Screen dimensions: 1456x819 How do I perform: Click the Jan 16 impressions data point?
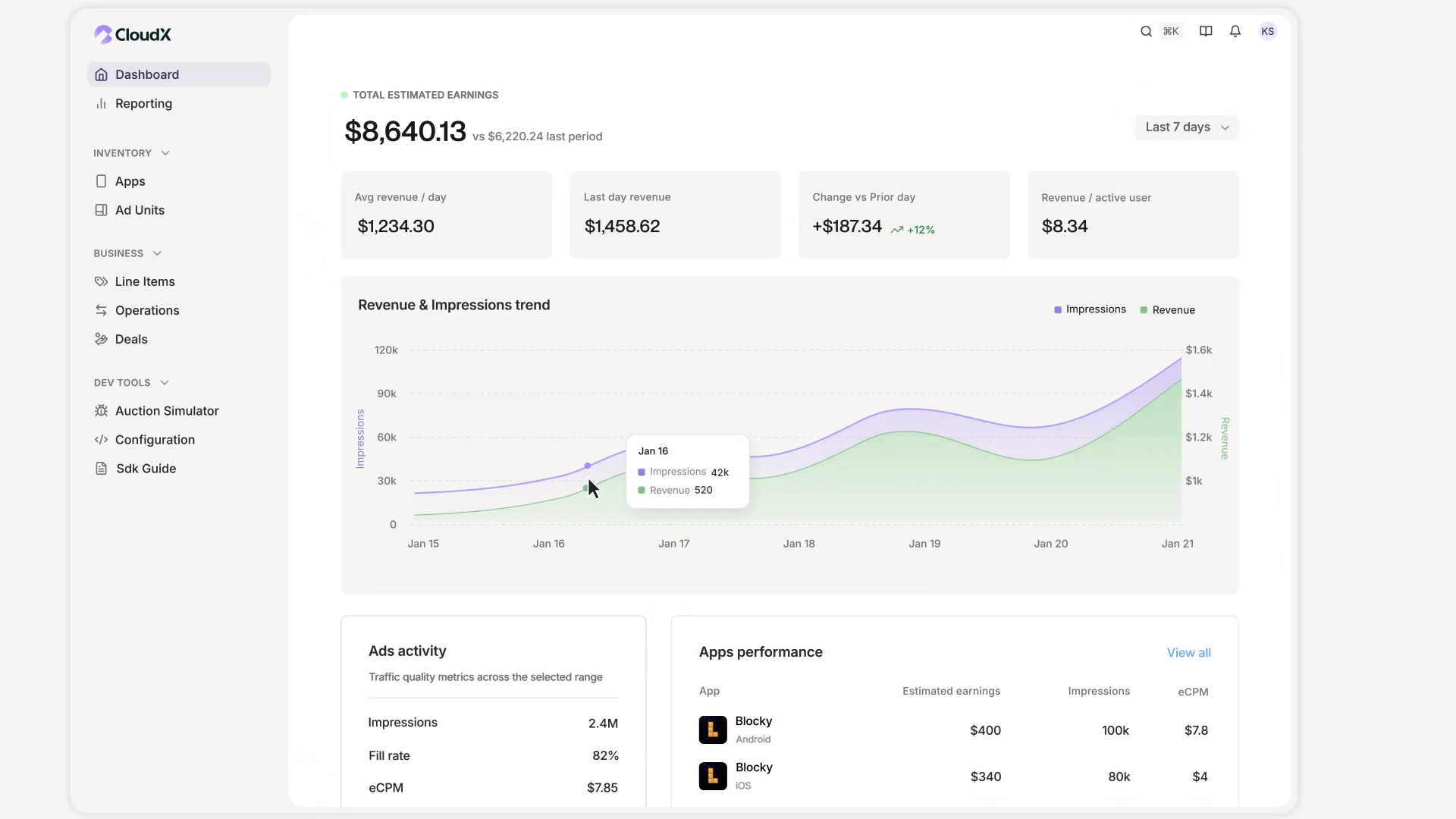[x=587, y=466]
